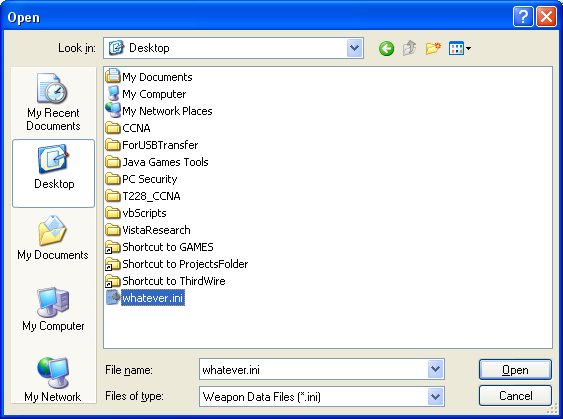Click into the File name text field
This screenshot has height=419, width=563.
point(313,369)
